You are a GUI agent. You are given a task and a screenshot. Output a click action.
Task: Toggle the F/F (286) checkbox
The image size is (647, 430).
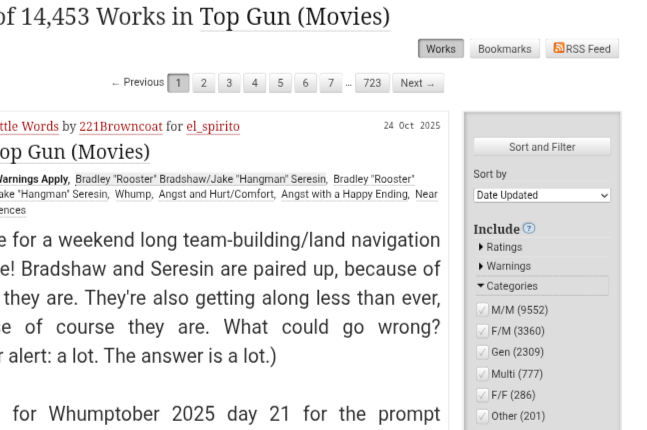point(482,395)
